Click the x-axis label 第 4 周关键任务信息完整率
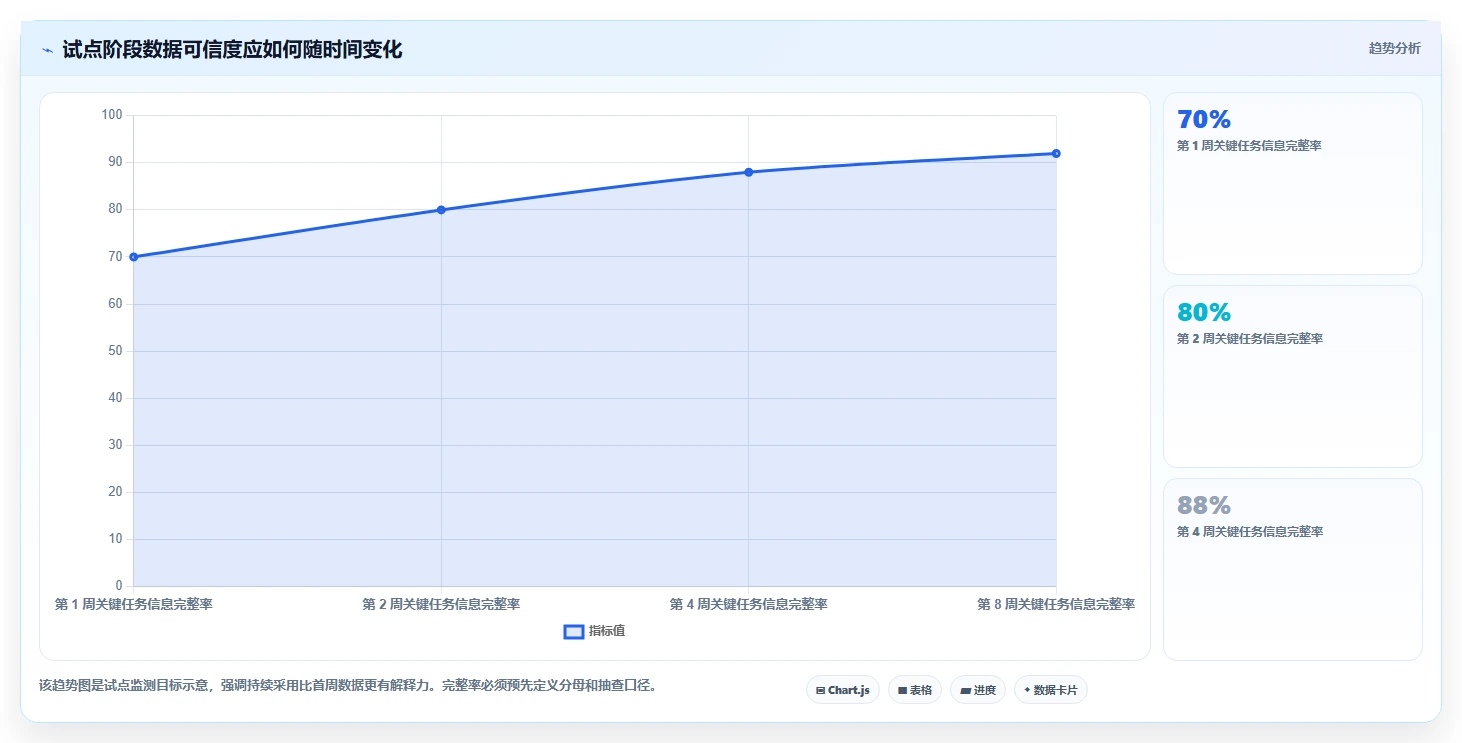 (x=748, y=604)
